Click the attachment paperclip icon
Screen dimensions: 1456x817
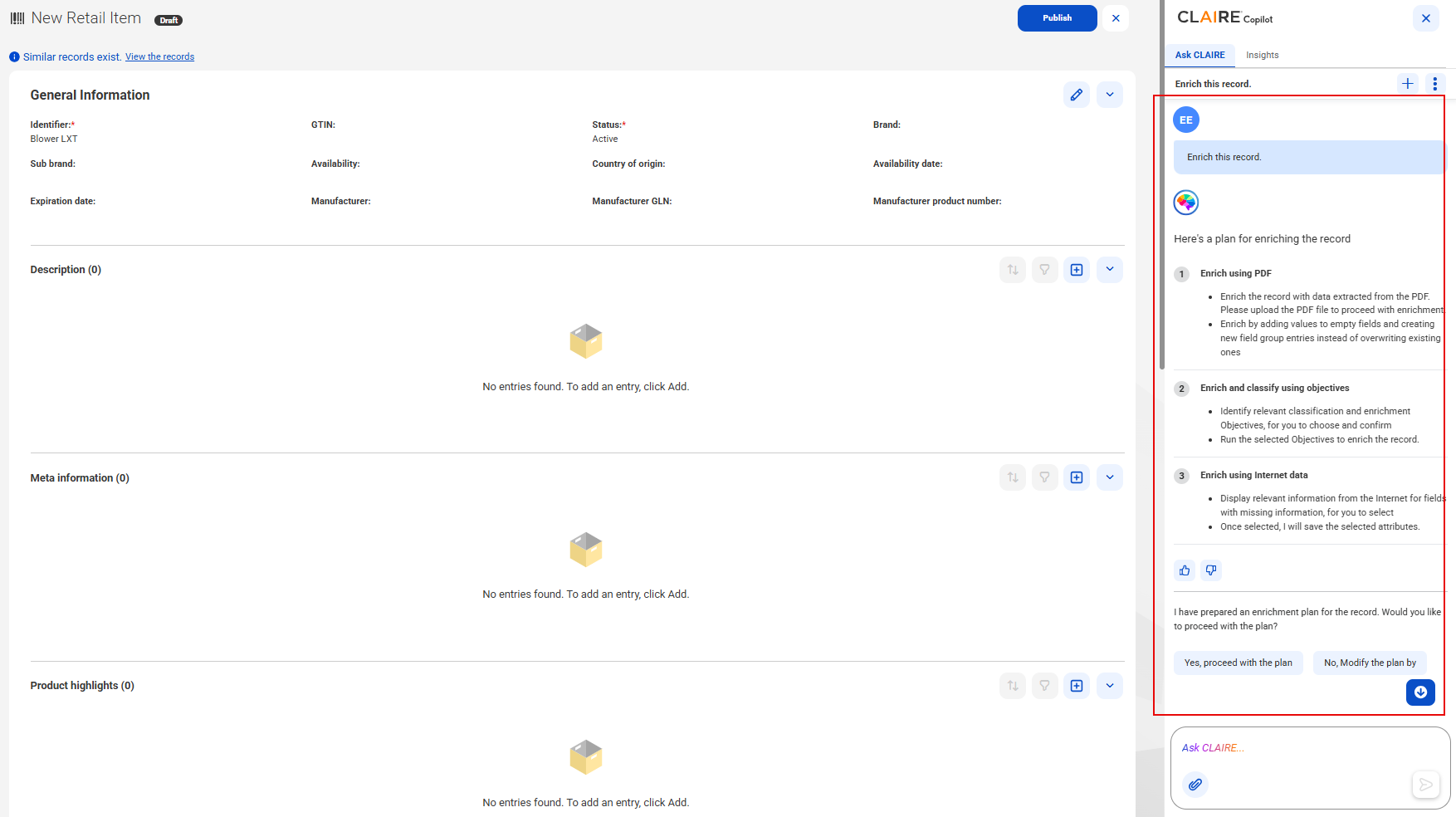click(1195, 784)
